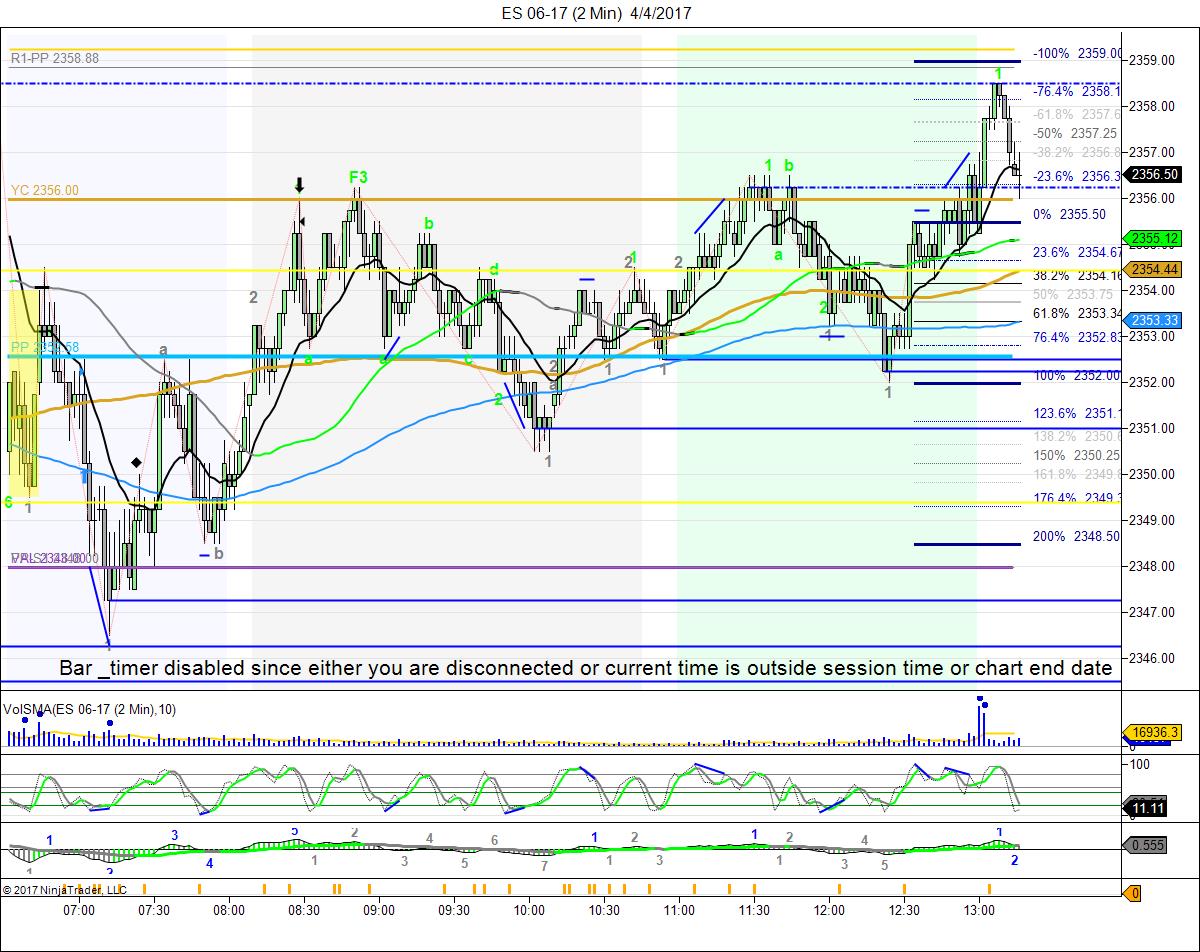Screen dimensions: 1200x952
Task: Select the green moving average marker 2355.12
Action: (x=1152, y=238)
